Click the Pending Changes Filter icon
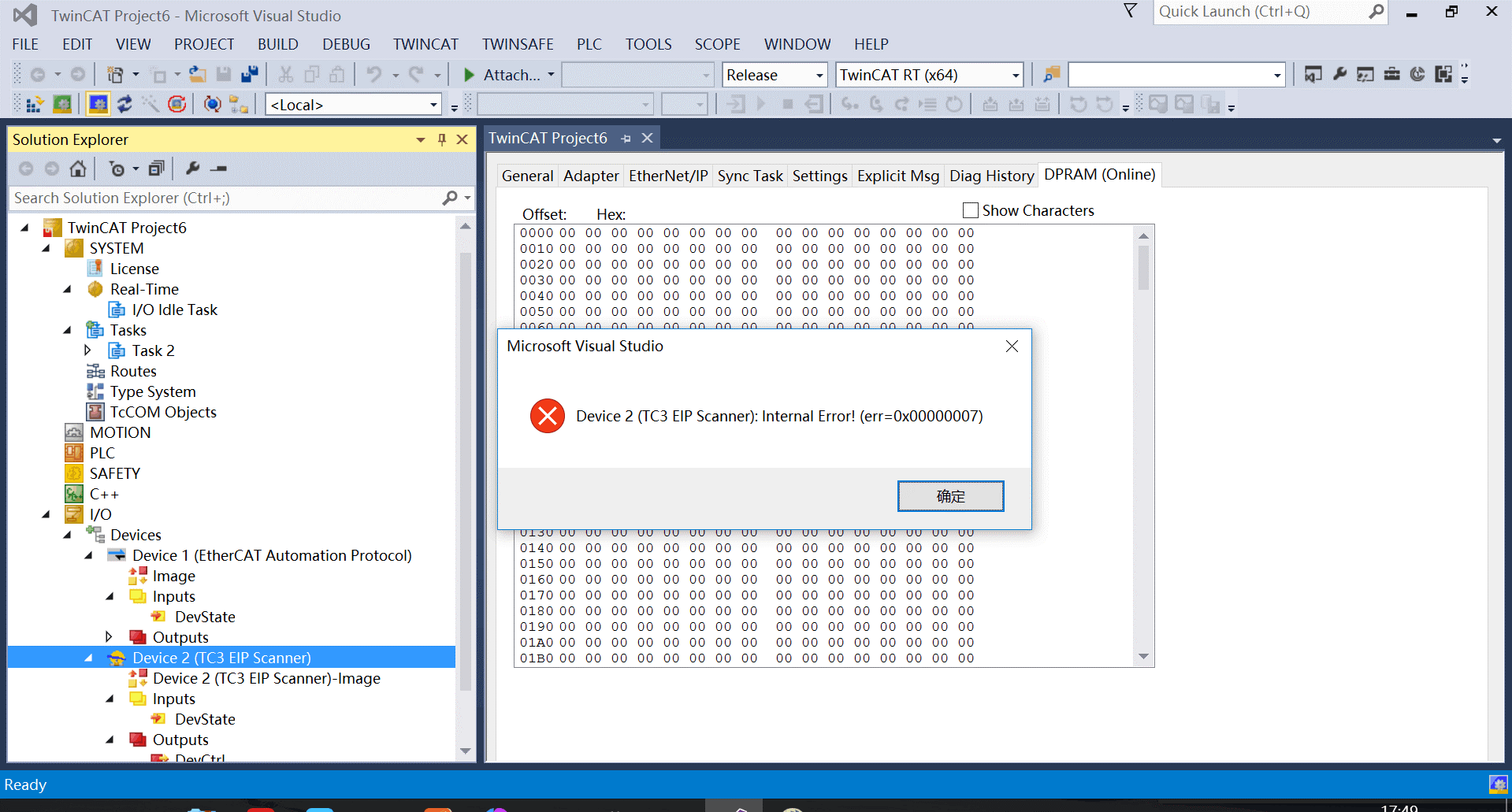This screenshot has width=1512, height=812. (x=117, y=169)
